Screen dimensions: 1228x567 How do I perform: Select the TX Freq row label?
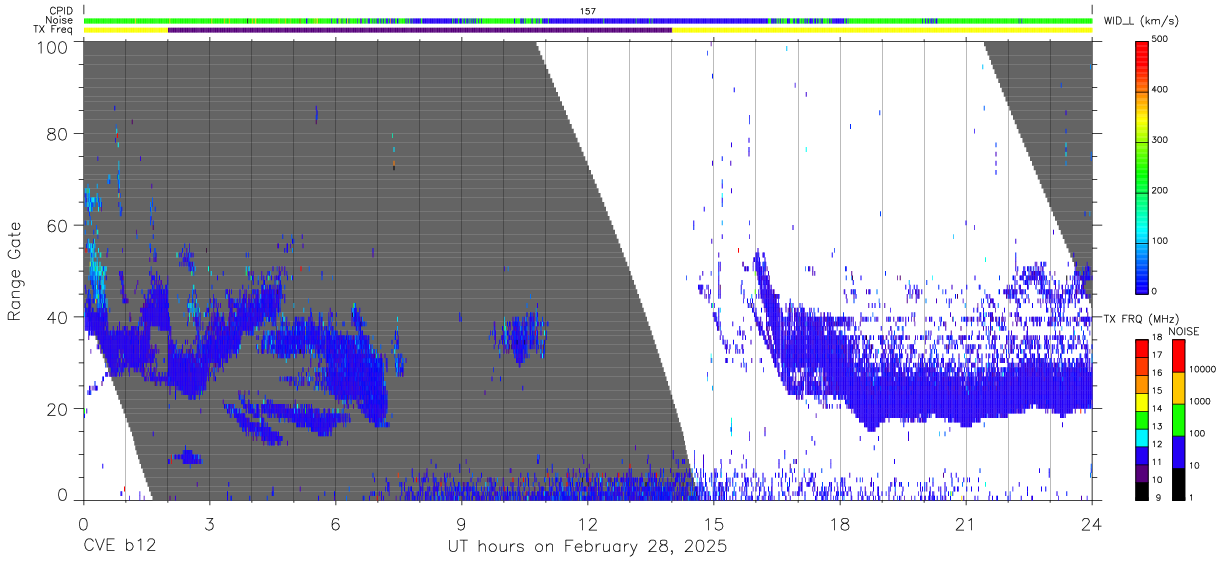(55, 30)
